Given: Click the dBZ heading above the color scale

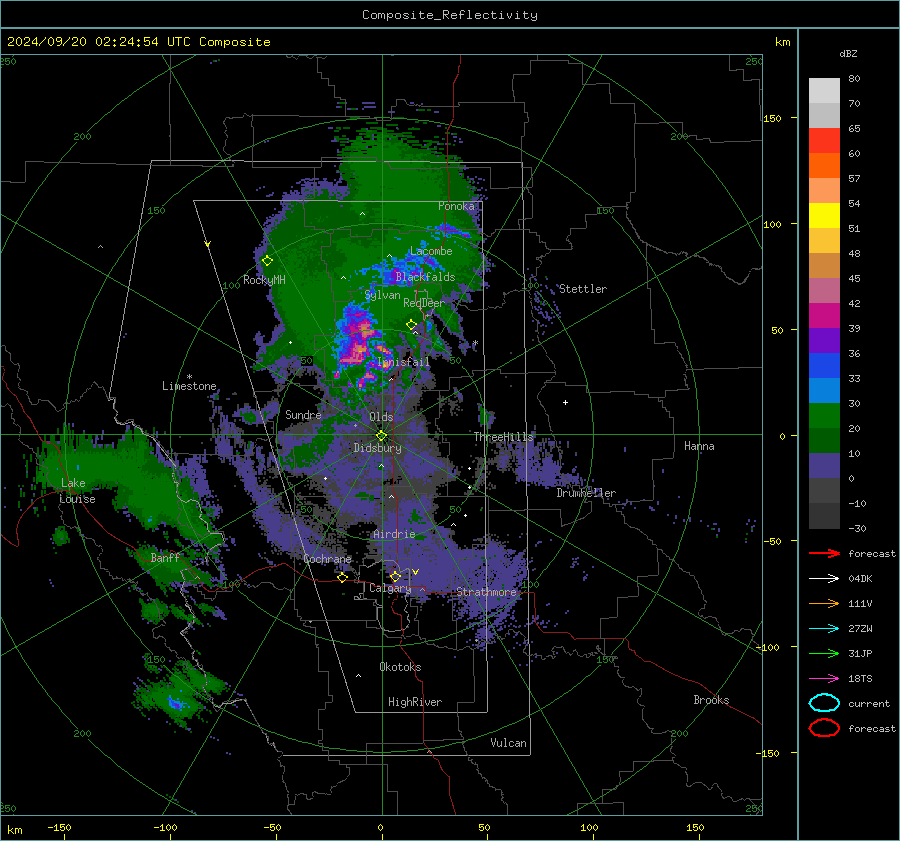Looking at the screenshot, I should point(848,53).
